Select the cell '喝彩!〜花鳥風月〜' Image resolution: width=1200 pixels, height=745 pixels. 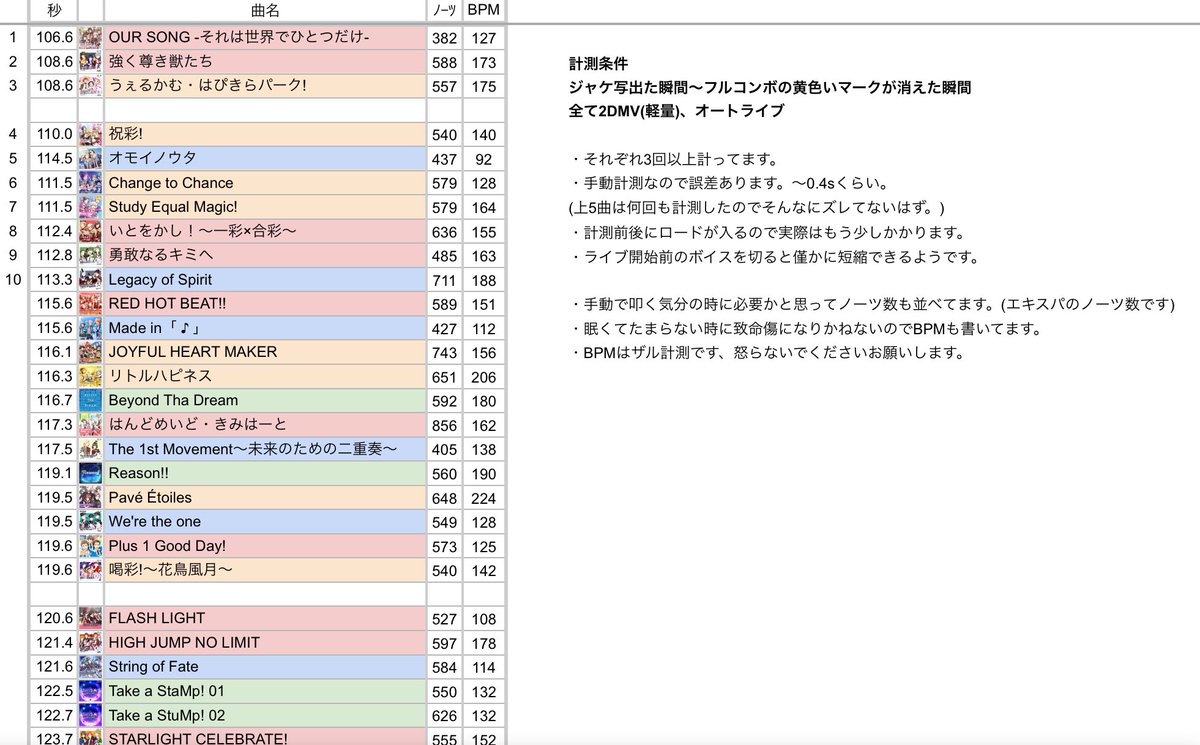point(265,570)
